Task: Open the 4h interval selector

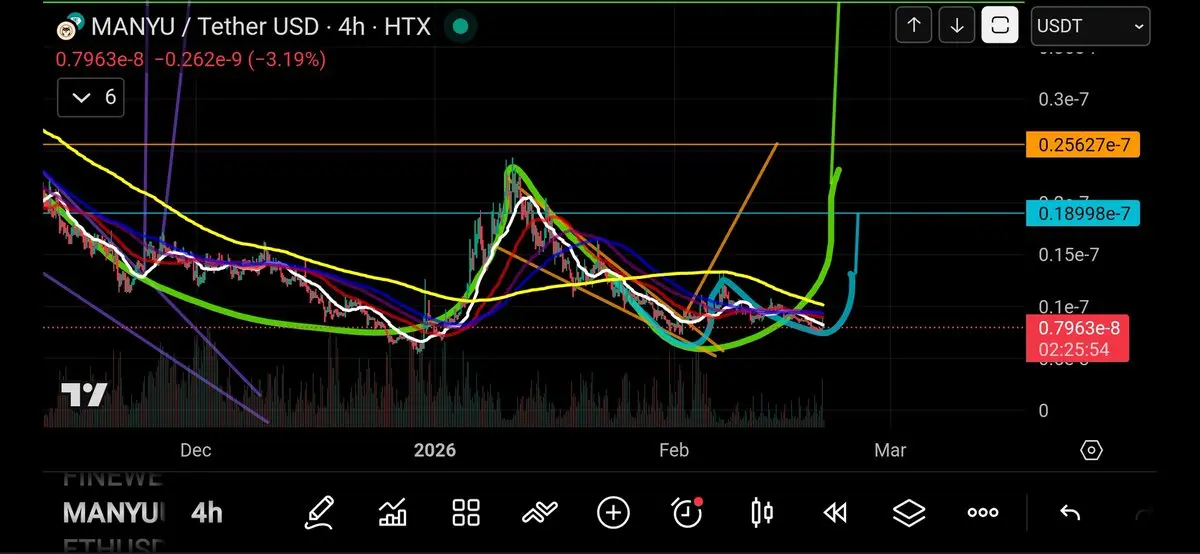Action: 207,513
